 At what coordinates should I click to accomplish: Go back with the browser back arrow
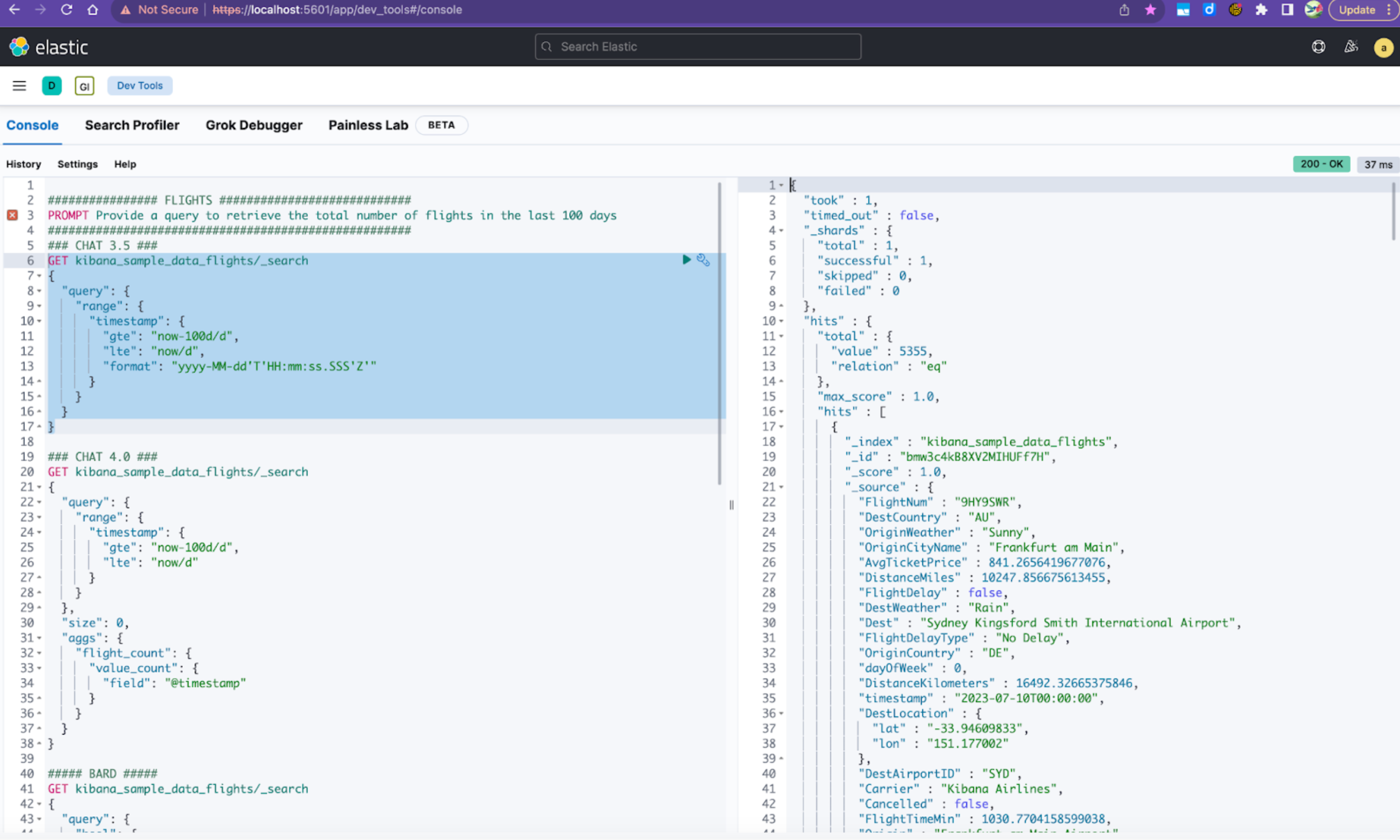pyautogui.click(x=14, y=10)
